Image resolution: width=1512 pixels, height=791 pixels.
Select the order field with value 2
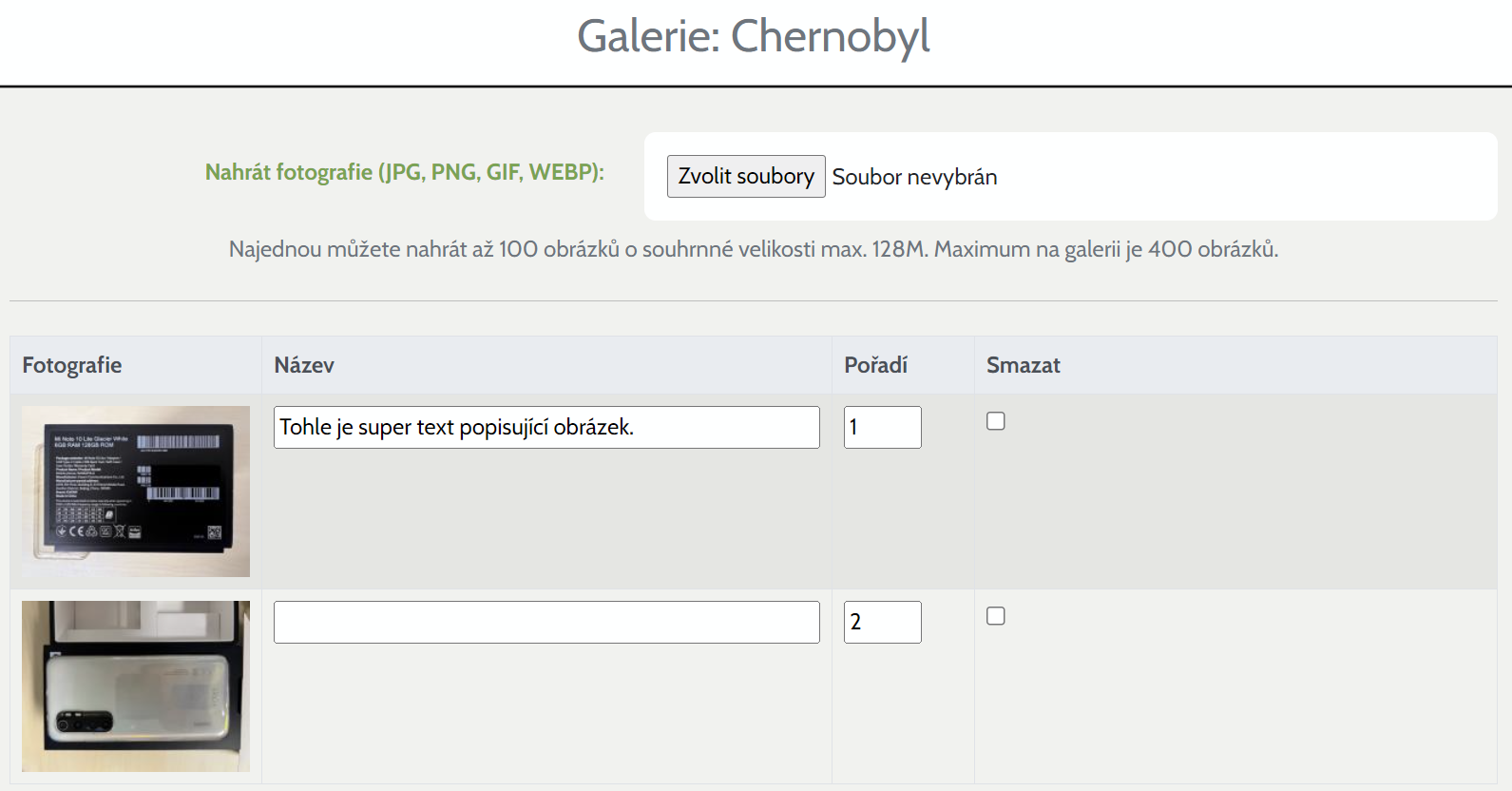pyautogui.click(x=883, y=622)
